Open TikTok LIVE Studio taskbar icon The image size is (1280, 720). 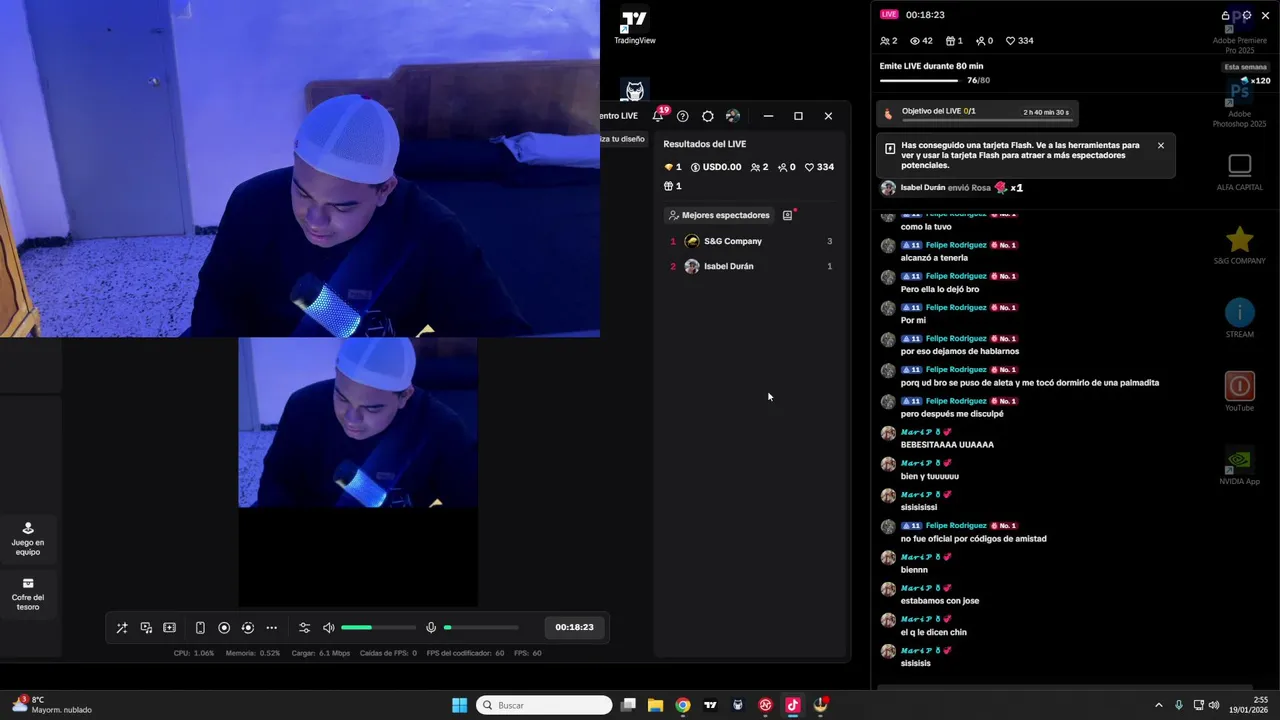[x=792, y=705]
